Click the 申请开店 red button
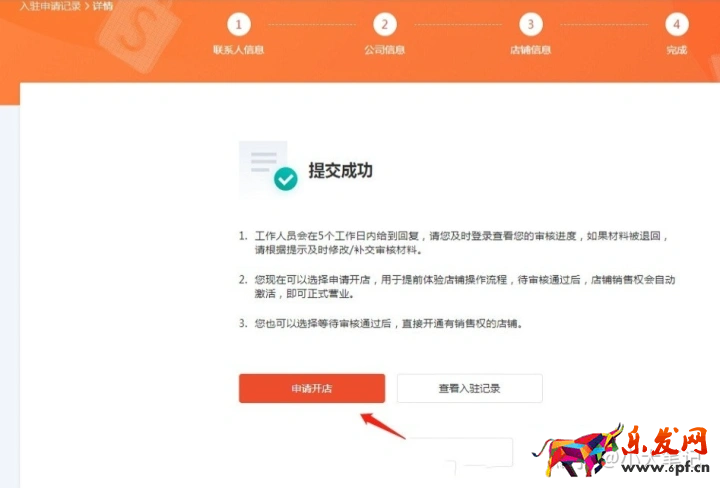 click(312, 388)
